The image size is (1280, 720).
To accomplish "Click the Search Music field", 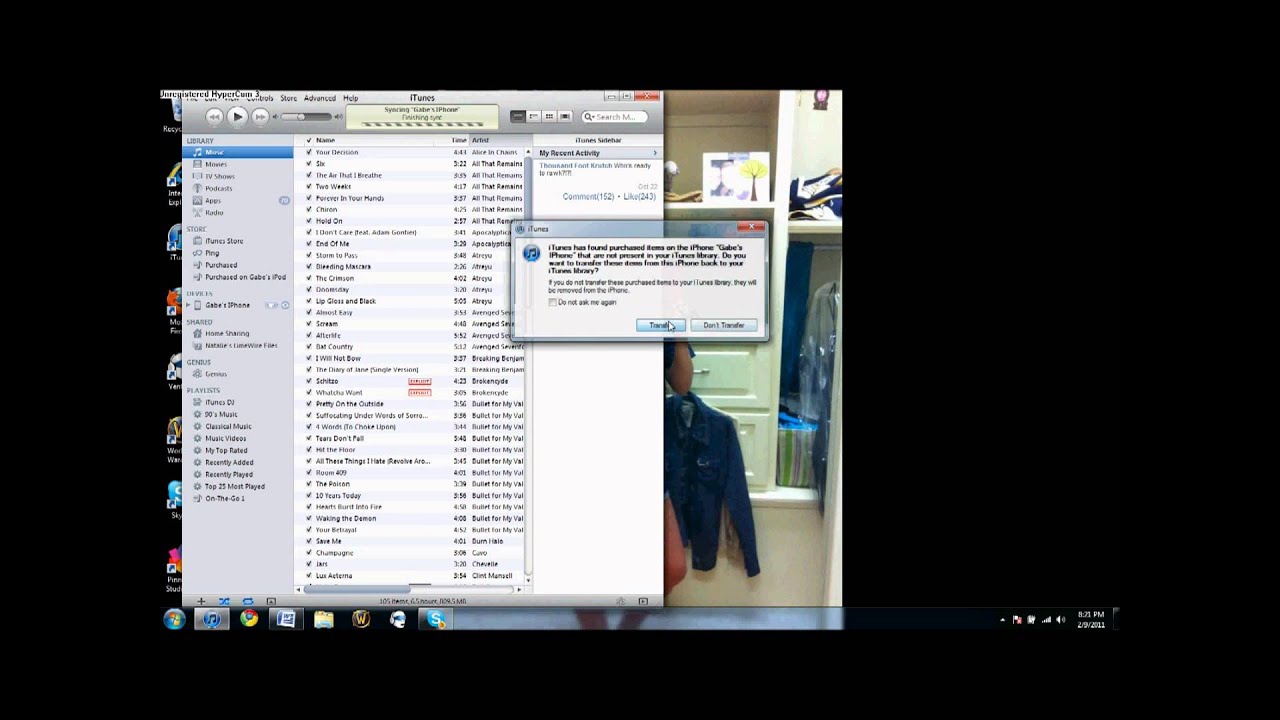I will [615, 117].
